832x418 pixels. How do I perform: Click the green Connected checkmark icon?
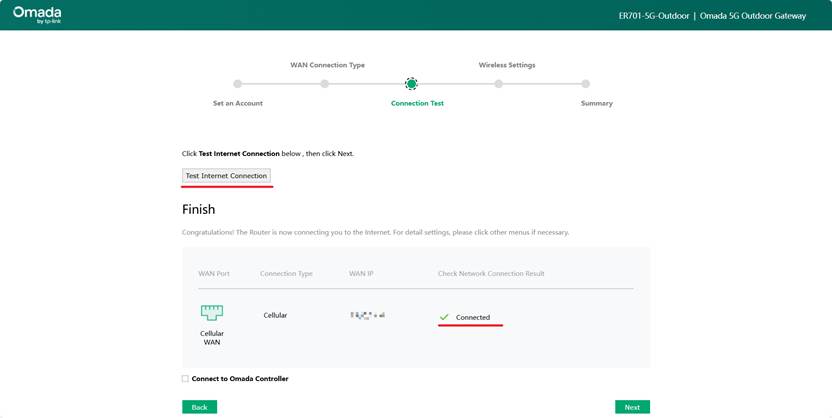click(444, 317)
